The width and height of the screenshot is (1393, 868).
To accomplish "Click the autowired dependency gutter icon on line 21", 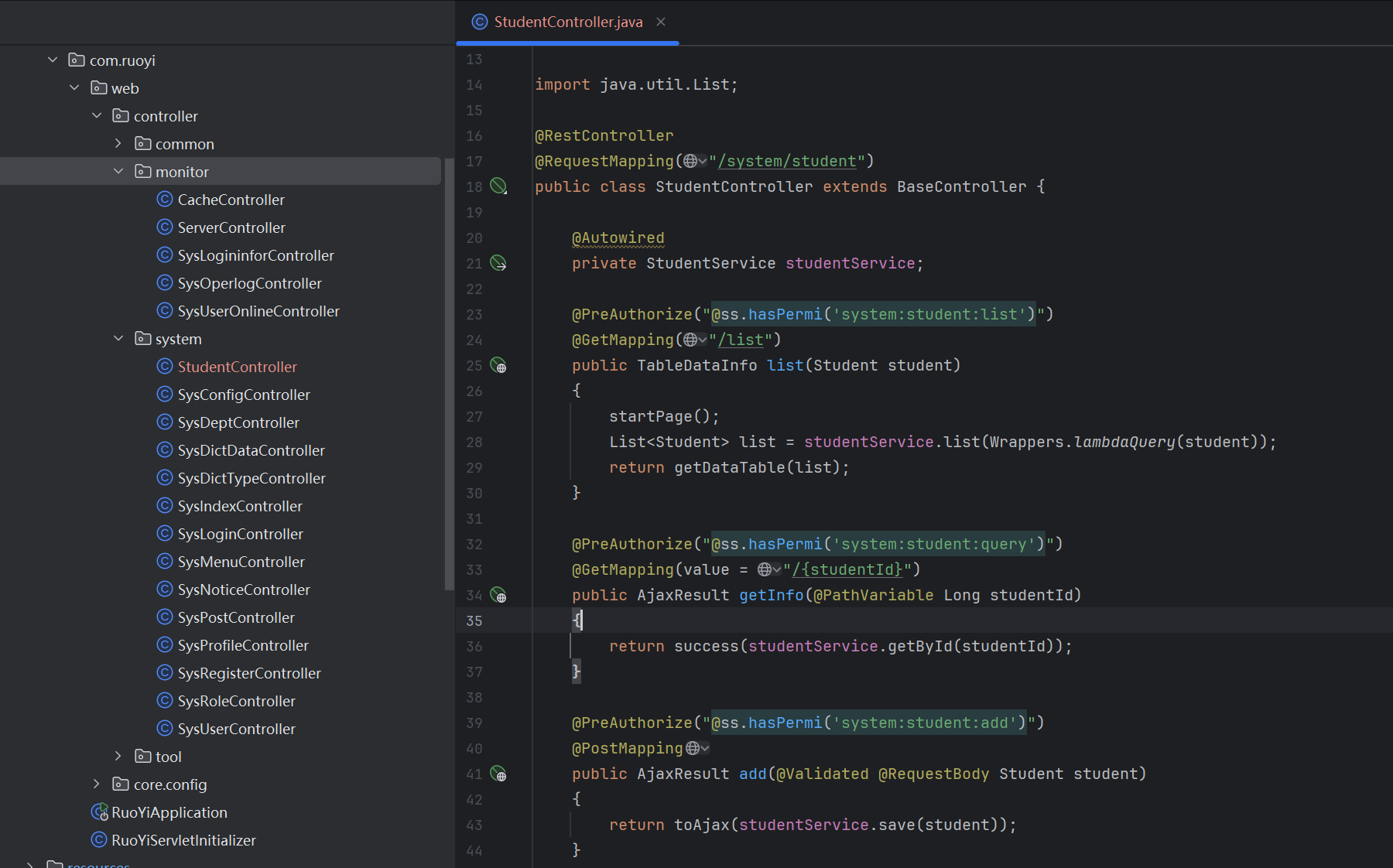I will coord(498,263).
